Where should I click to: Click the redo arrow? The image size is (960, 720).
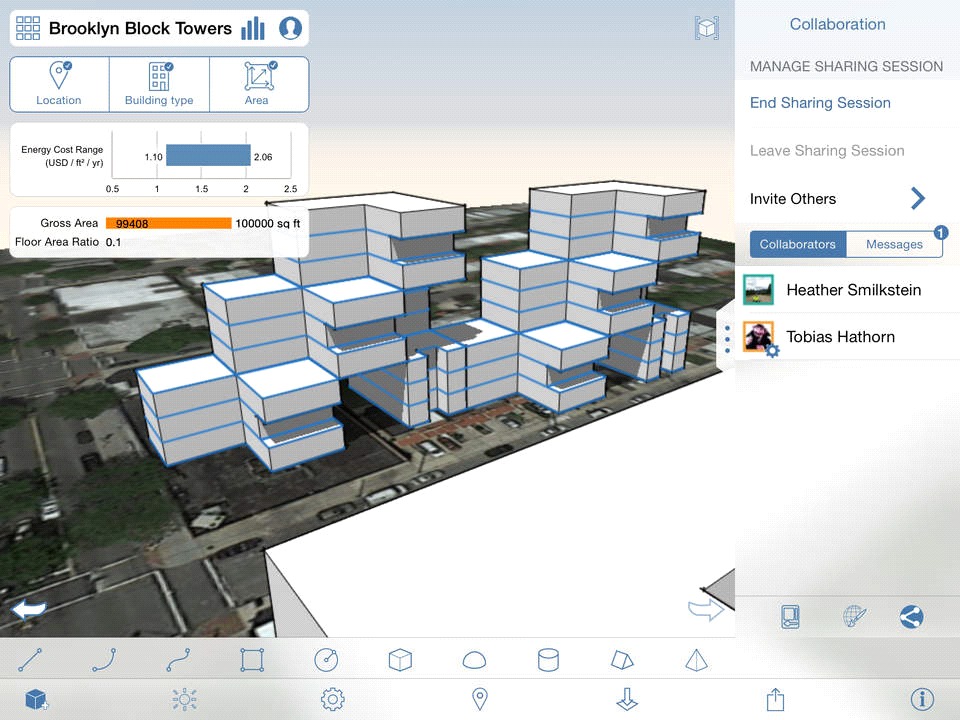[x=705, y=609]
